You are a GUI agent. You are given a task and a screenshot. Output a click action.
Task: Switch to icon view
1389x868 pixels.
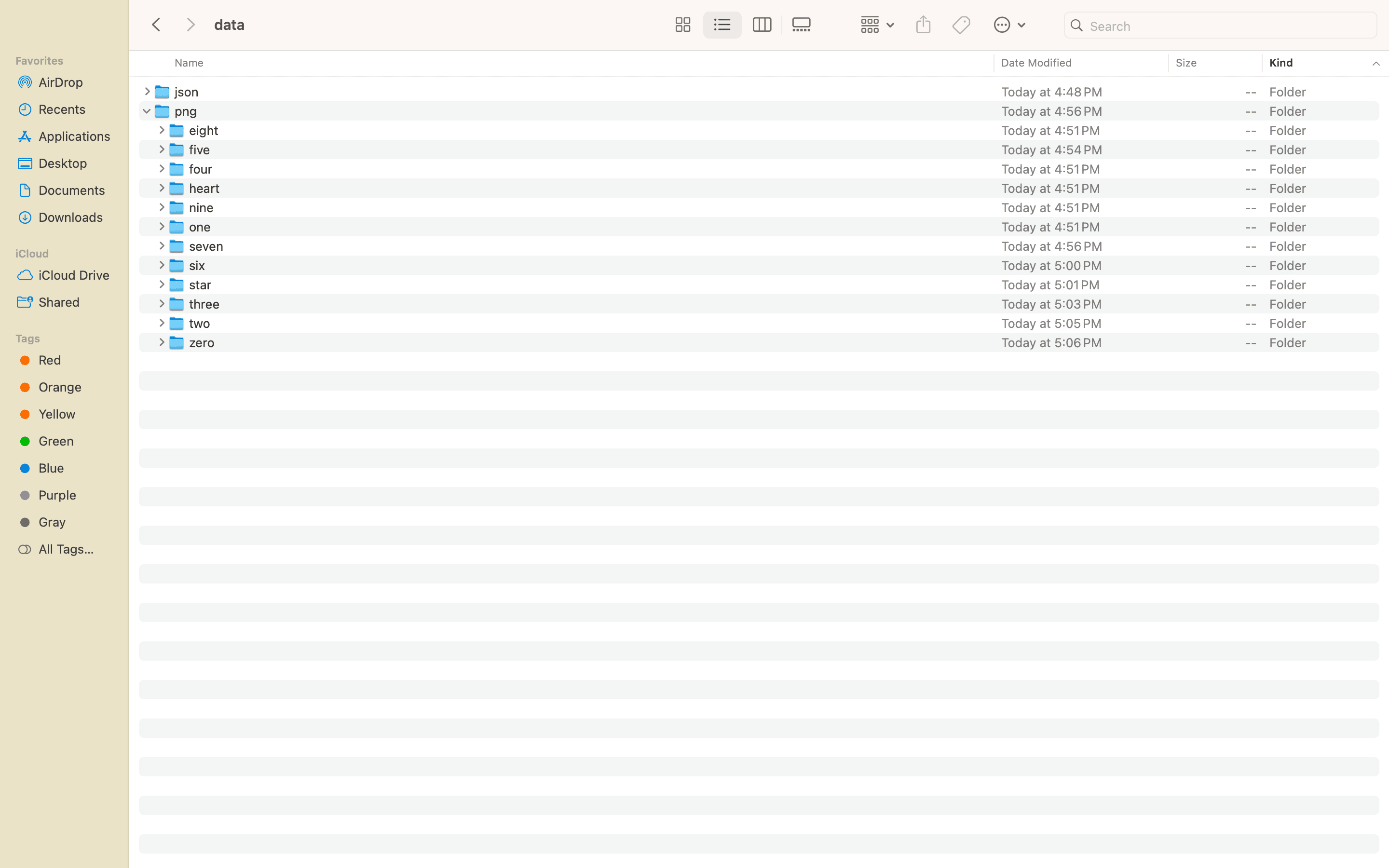tap(682, 25)
